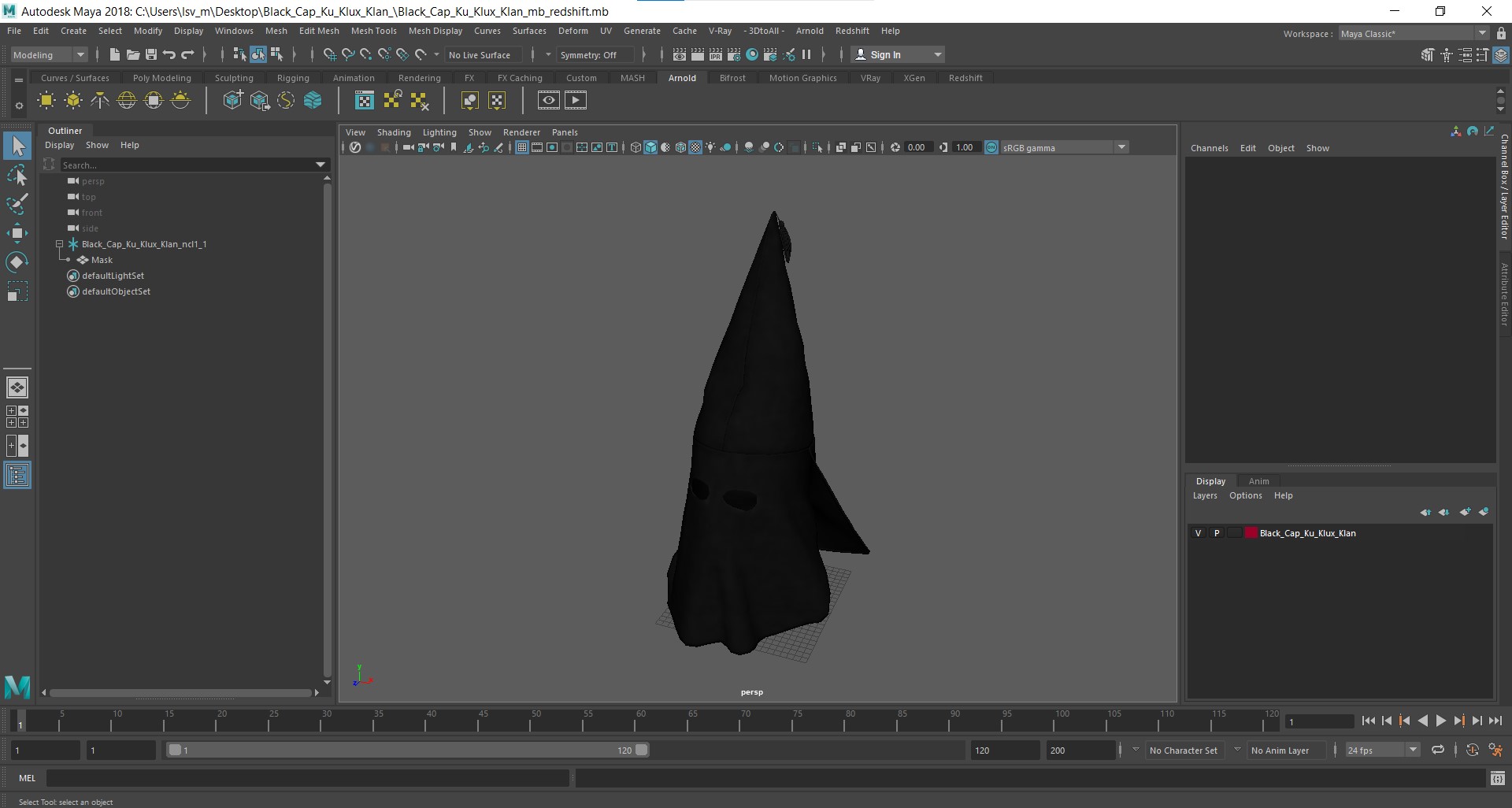Open Outliner search filter dropdown arrow
This screenshot has width=1512, height=808.
(321, 165)
